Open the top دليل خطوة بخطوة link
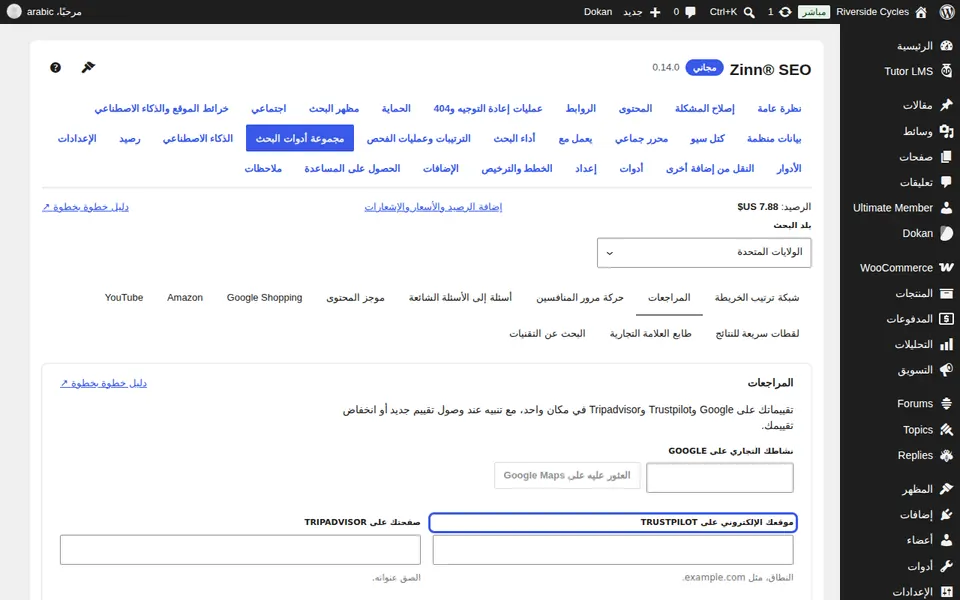Screen dimensions: 960x600 coord(85,207)
